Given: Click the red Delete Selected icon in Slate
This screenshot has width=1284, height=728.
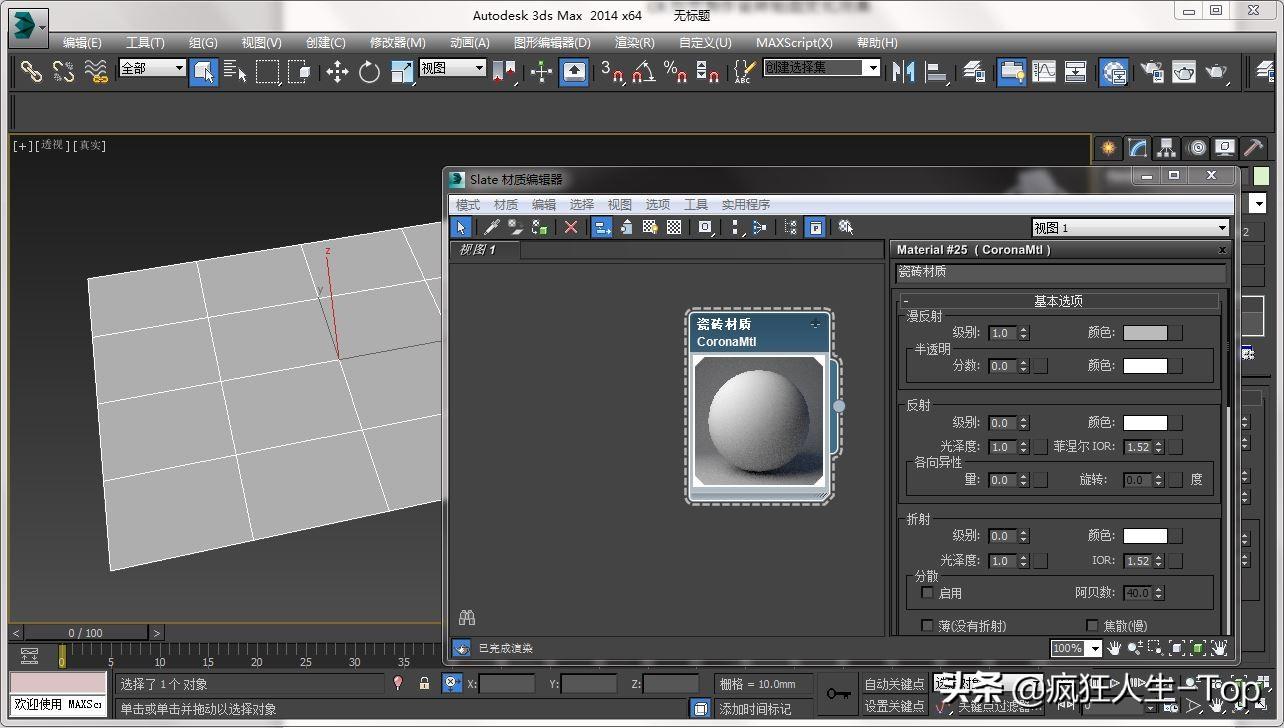Looking at the screenshot, I should point(571,228).
